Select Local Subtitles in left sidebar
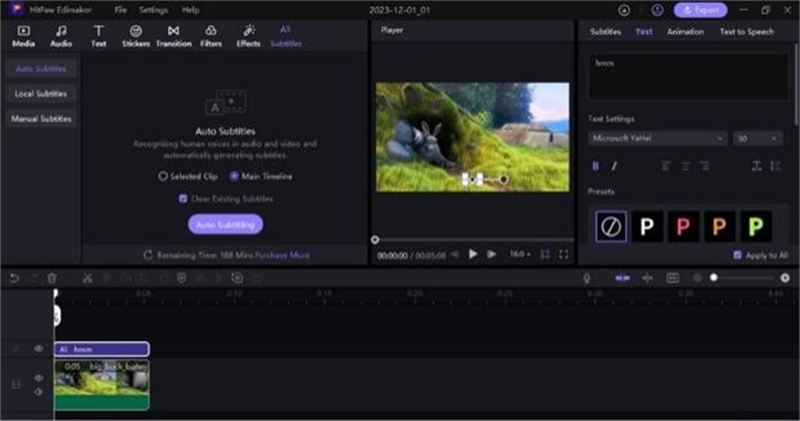This screenshot has width=800, height=421. pyautogui.click(x=41, y=94)
